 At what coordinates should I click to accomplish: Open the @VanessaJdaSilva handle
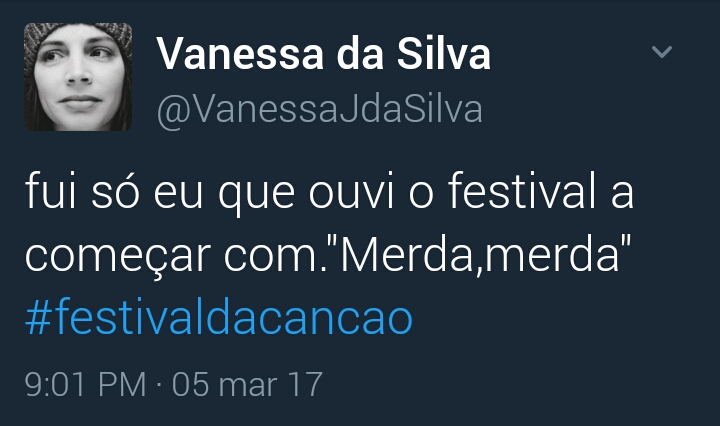320,109
